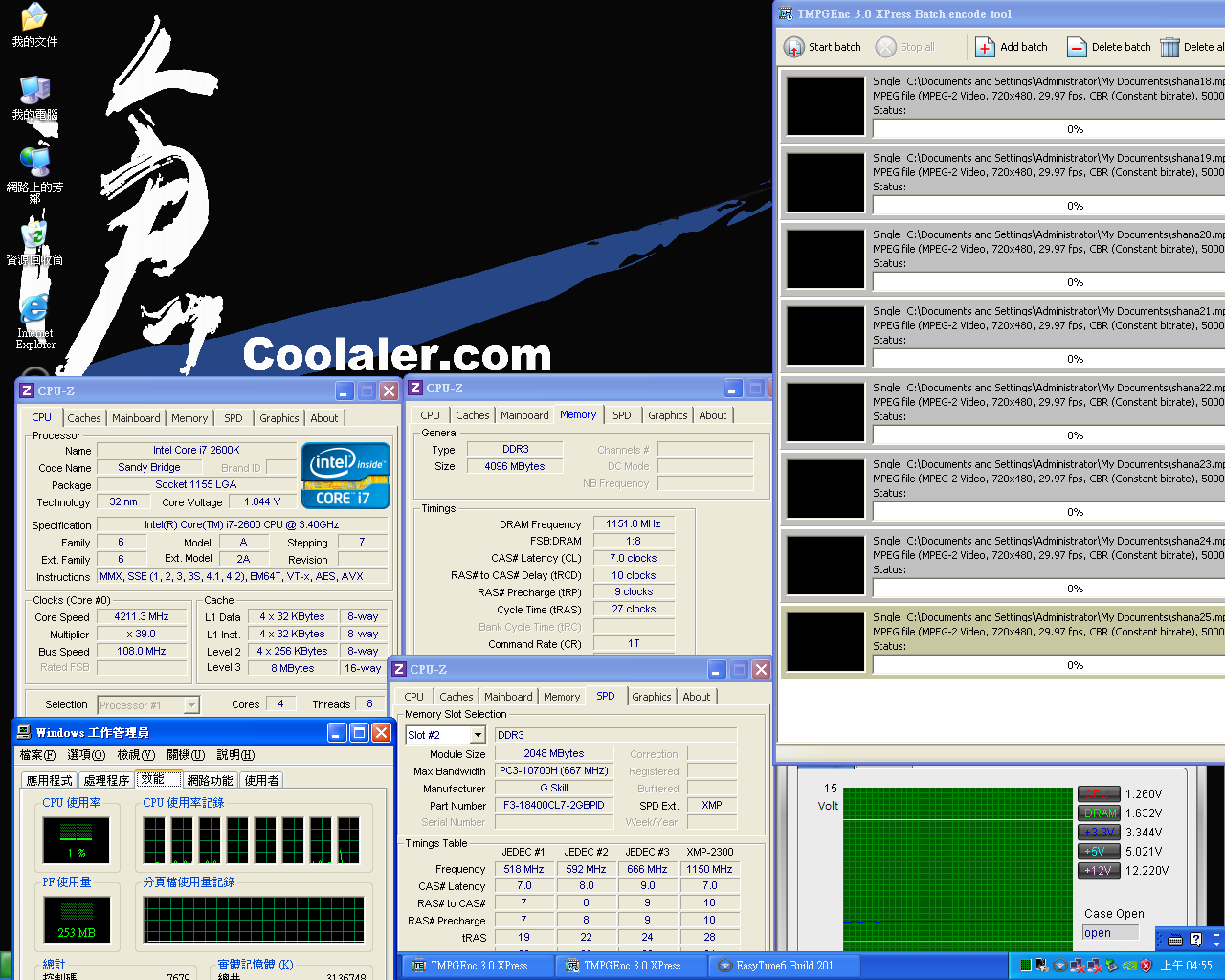Open Caches tab in CPU-Z CPU window
This screenshot has width=1225, height=980.
tap(84, 418)
